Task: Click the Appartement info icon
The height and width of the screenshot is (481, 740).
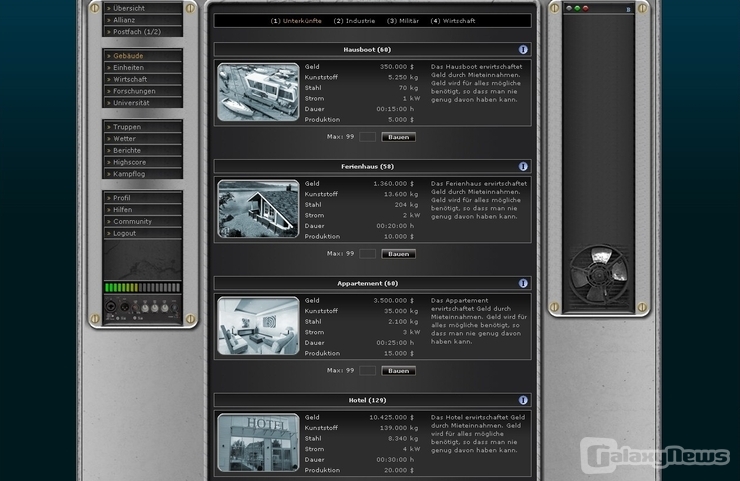Action: pyautogui.click(x=523, y=283)
